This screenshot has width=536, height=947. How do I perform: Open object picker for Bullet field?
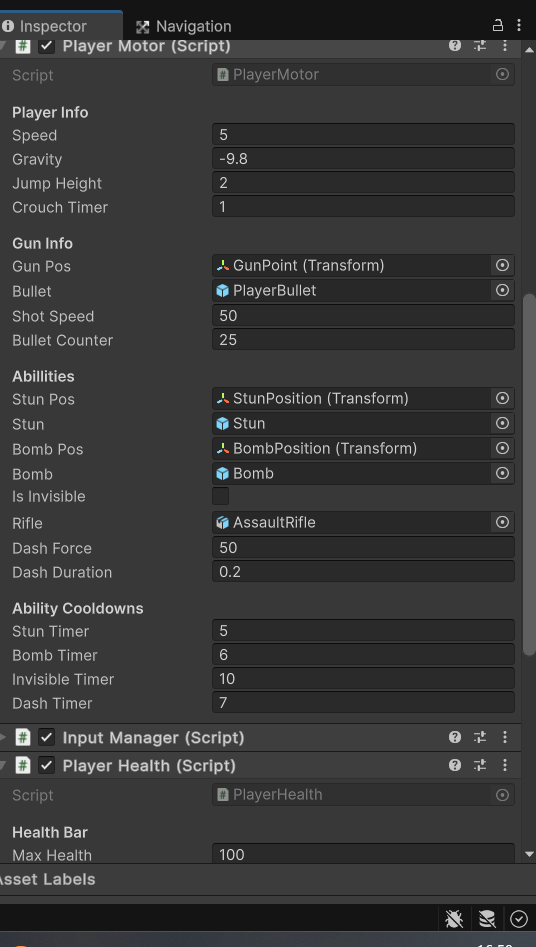(x=502, y=291)
